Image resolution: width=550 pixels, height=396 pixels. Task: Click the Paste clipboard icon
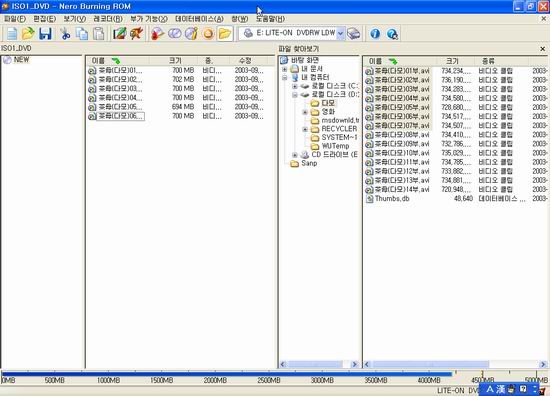point(99,34)
